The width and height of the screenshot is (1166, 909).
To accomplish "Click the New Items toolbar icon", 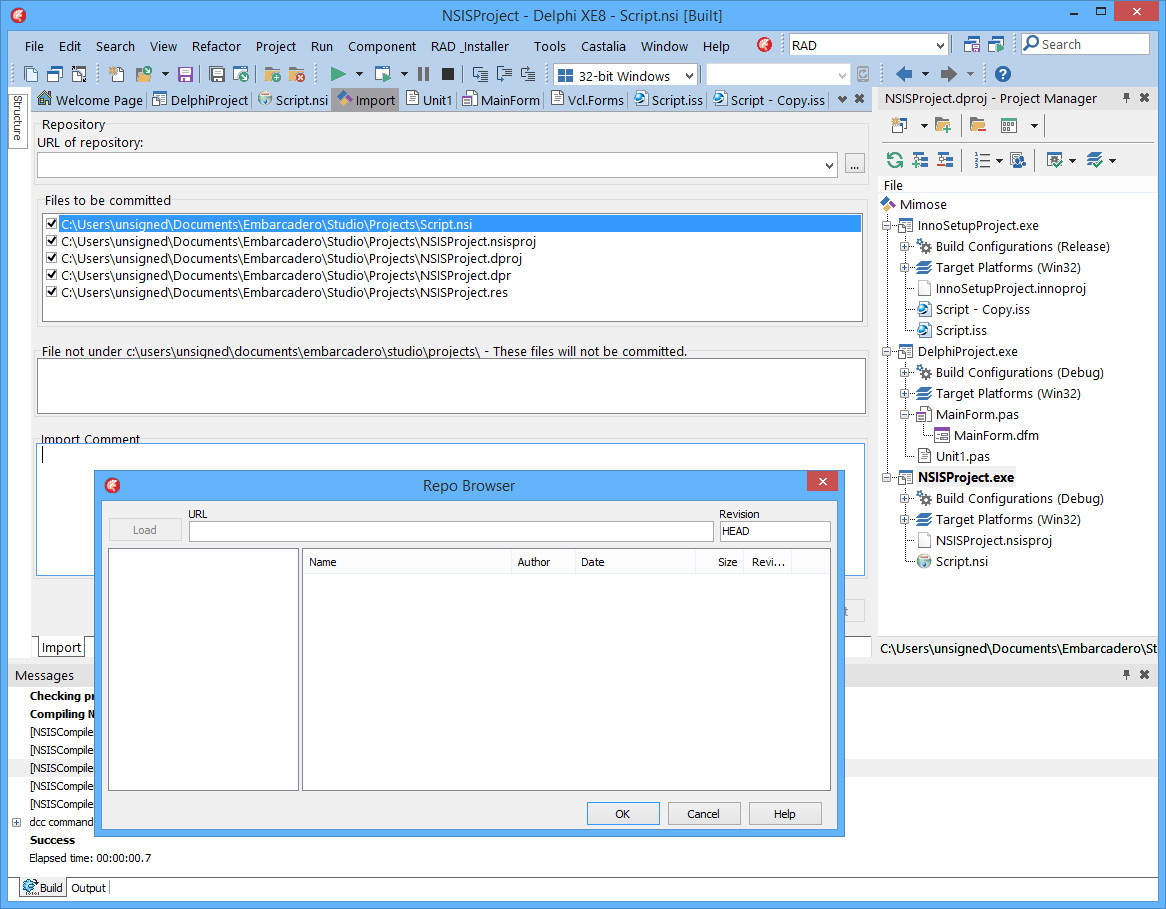I will coord(117,74).
